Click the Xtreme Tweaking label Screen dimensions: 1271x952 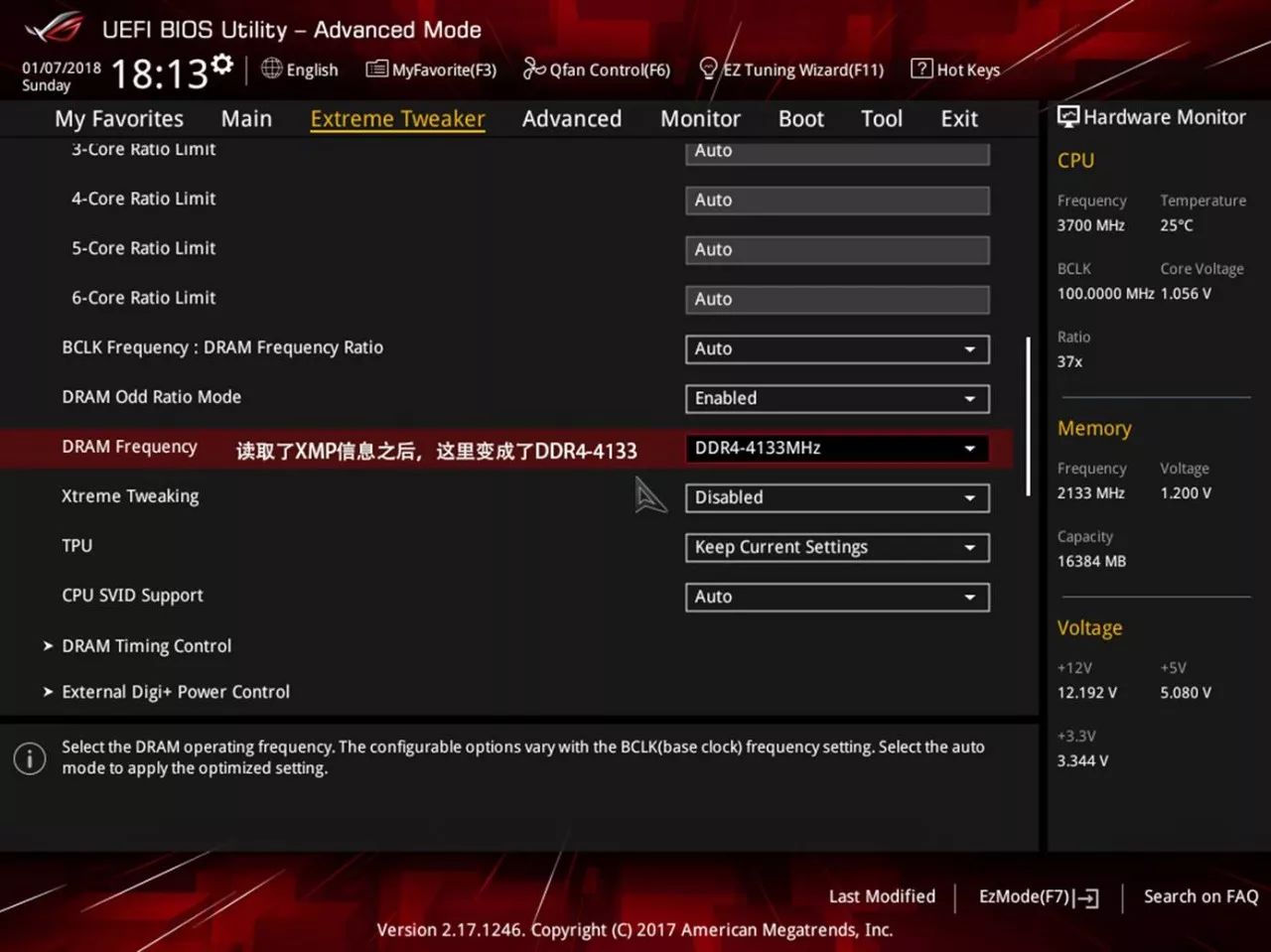(130, 496)
